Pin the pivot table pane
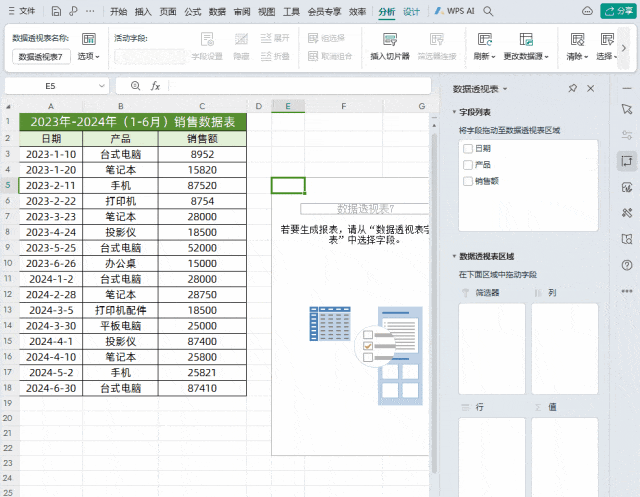This screenshot has height=497, width=640. click(x=573, y=89)
